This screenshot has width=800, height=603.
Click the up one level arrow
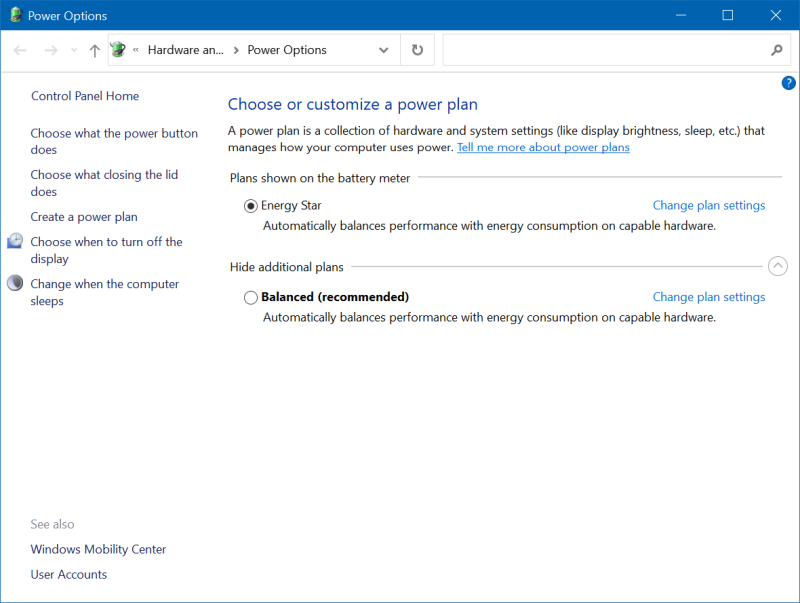click(x=94, y=49)
